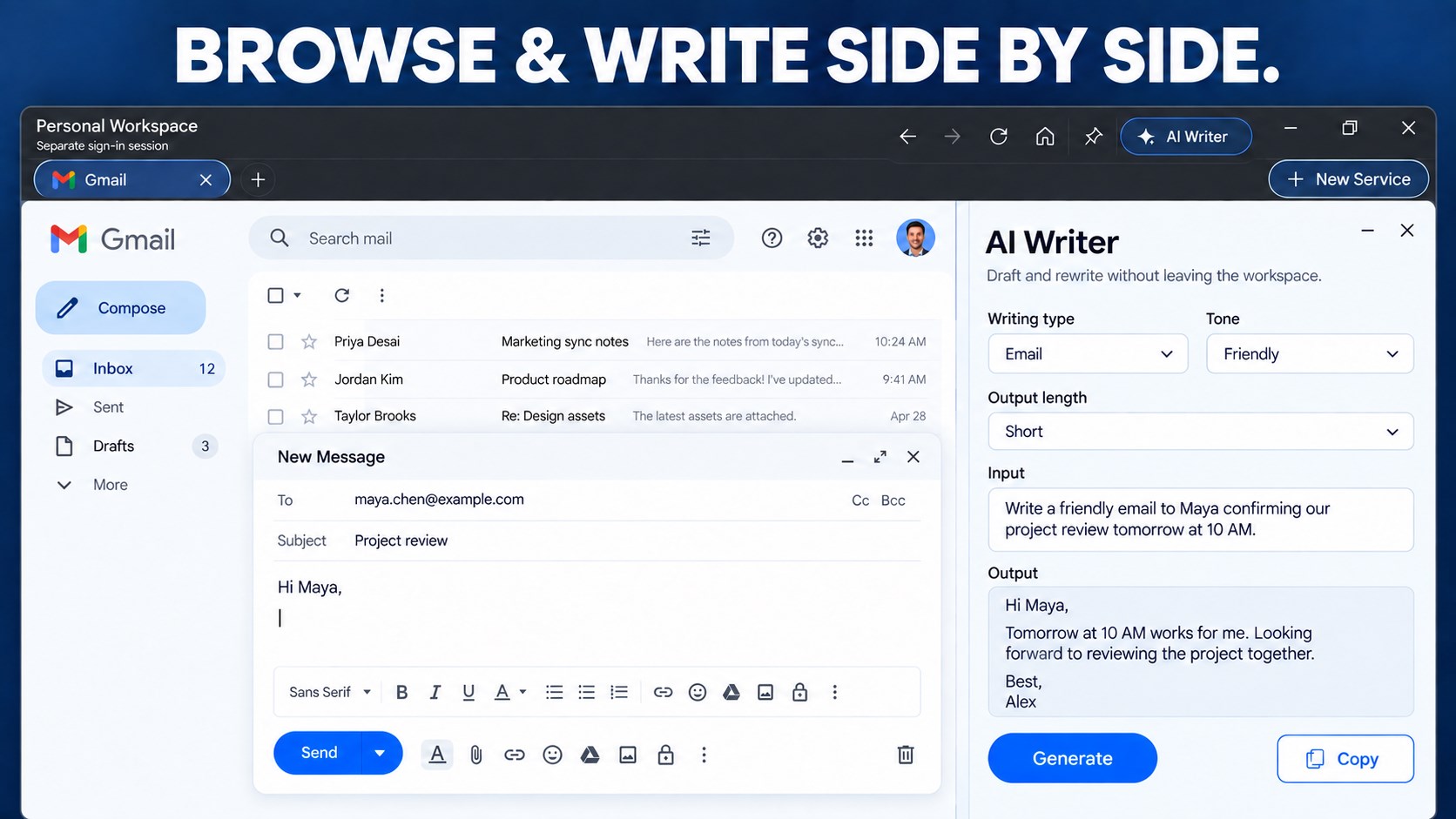
Task: Click the Compose button
Action: click(120, 308)
